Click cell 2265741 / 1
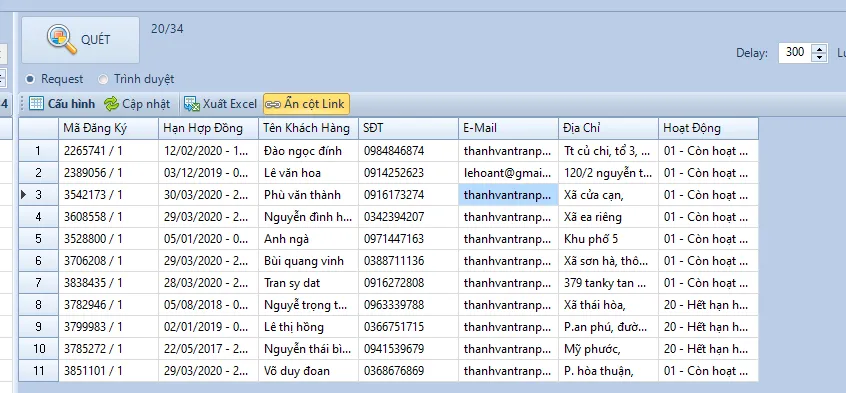 pos(108,151)
